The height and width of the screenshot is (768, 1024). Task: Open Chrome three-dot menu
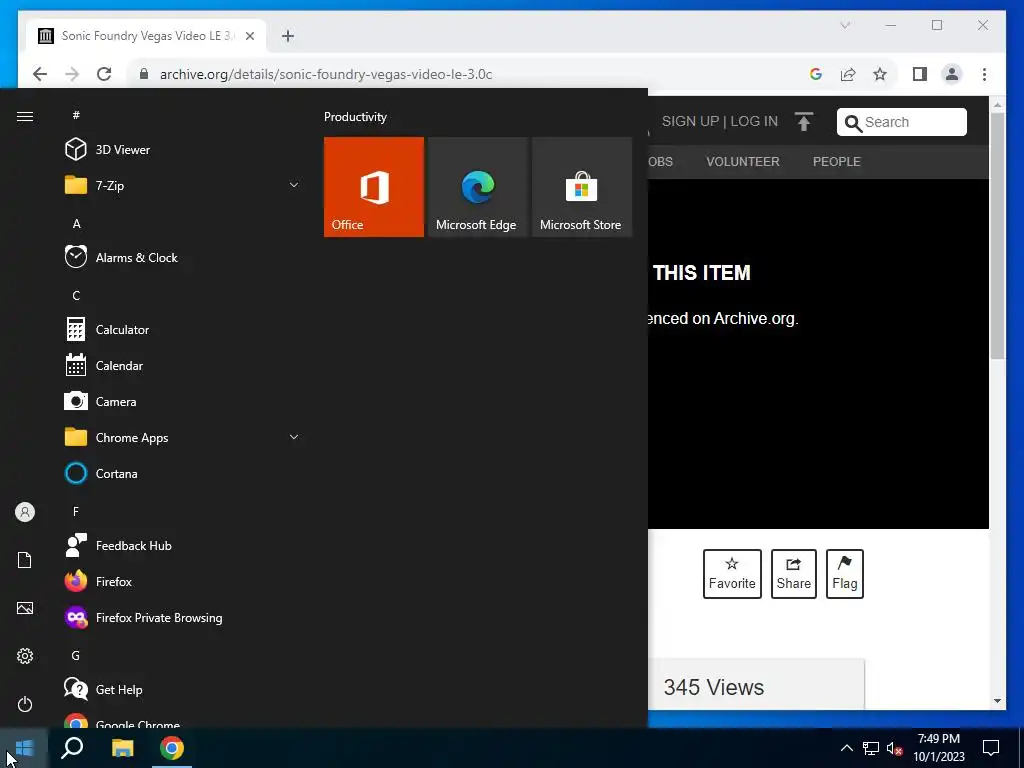click(x=984, y=74)
